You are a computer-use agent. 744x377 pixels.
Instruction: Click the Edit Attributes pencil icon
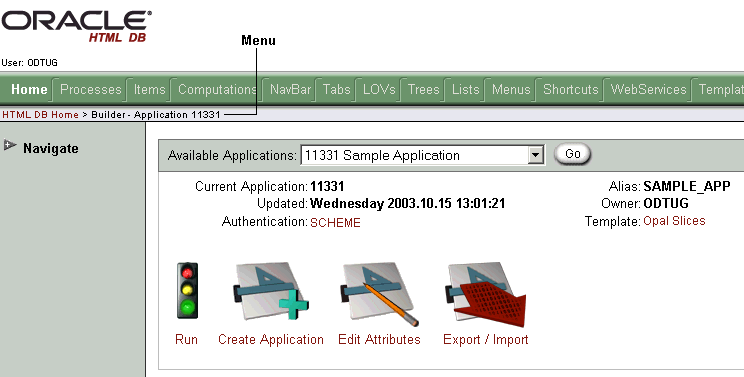coord(379,294)
